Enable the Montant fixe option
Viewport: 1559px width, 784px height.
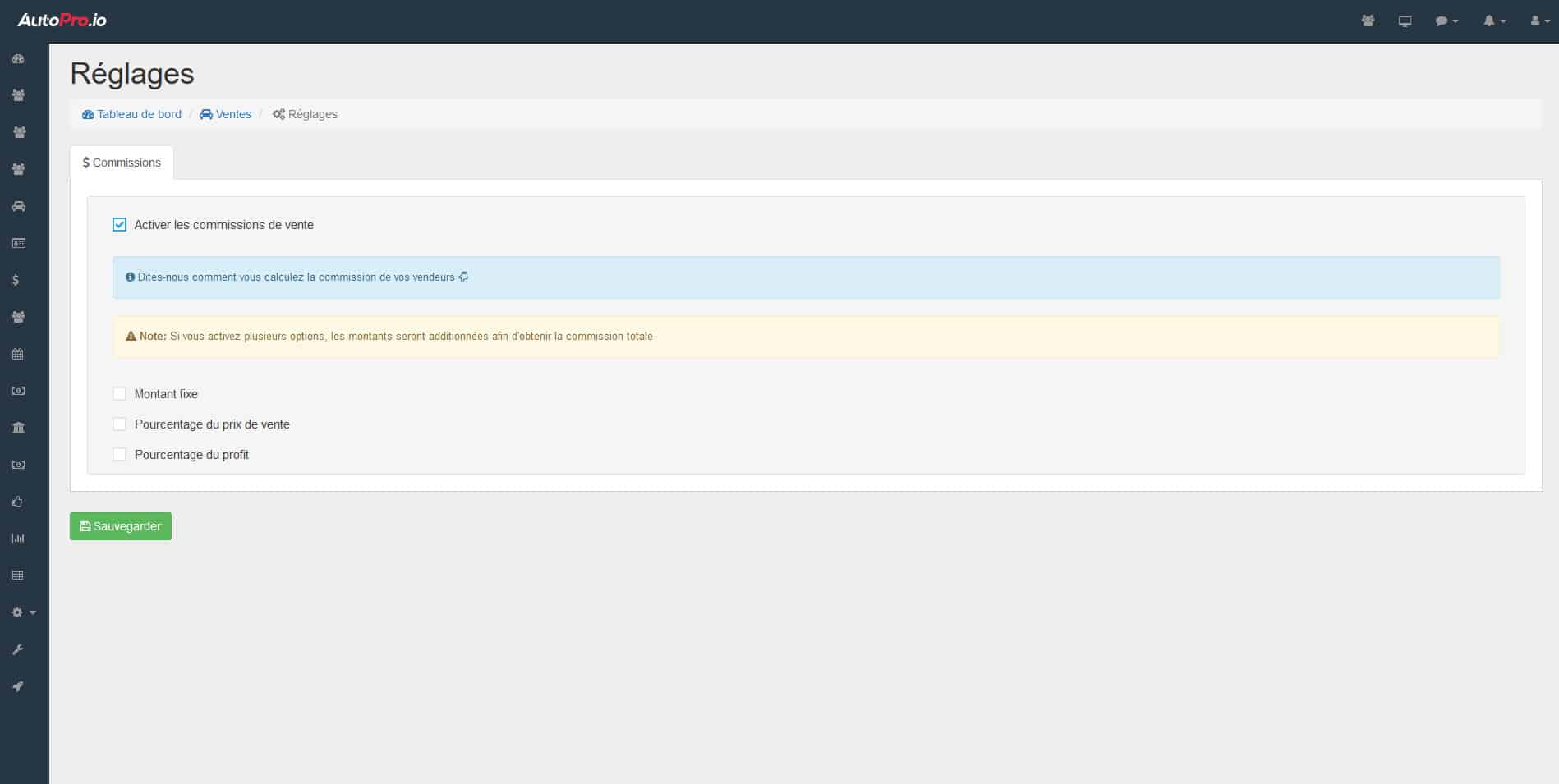click(120, 394)
